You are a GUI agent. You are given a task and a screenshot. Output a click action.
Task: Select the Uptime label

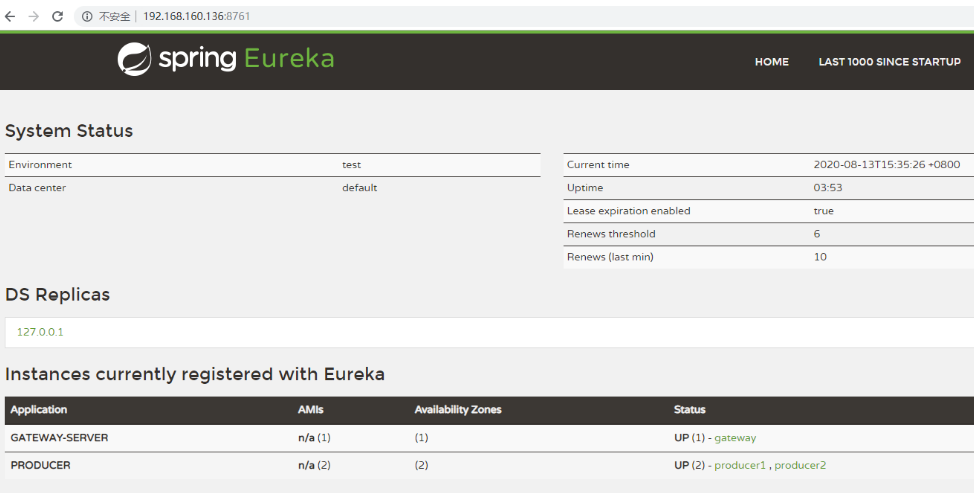[x=585, y=188]
